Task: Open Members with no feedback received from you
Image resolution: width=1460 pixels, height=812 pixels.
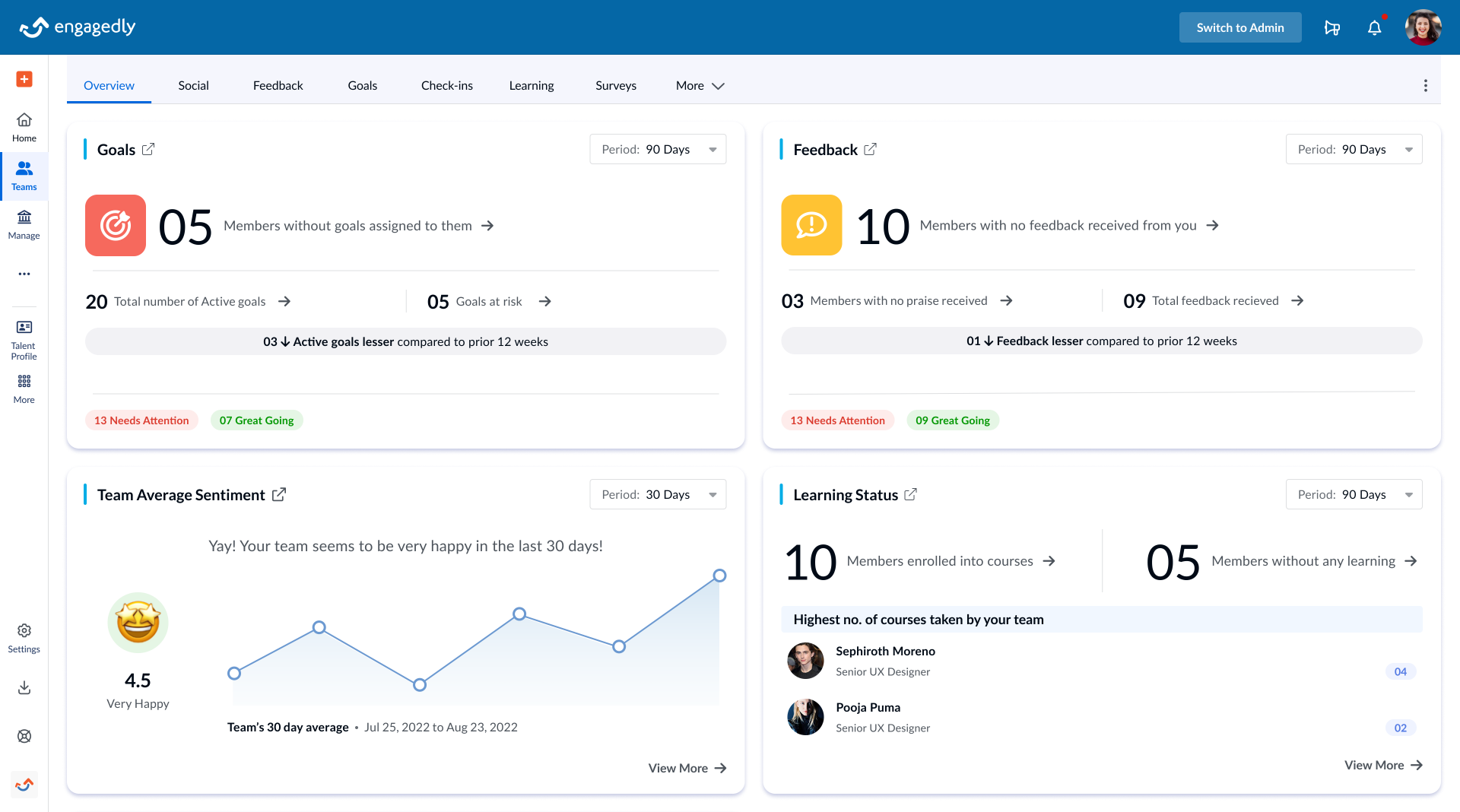Action: click(x=1068, y=226)
